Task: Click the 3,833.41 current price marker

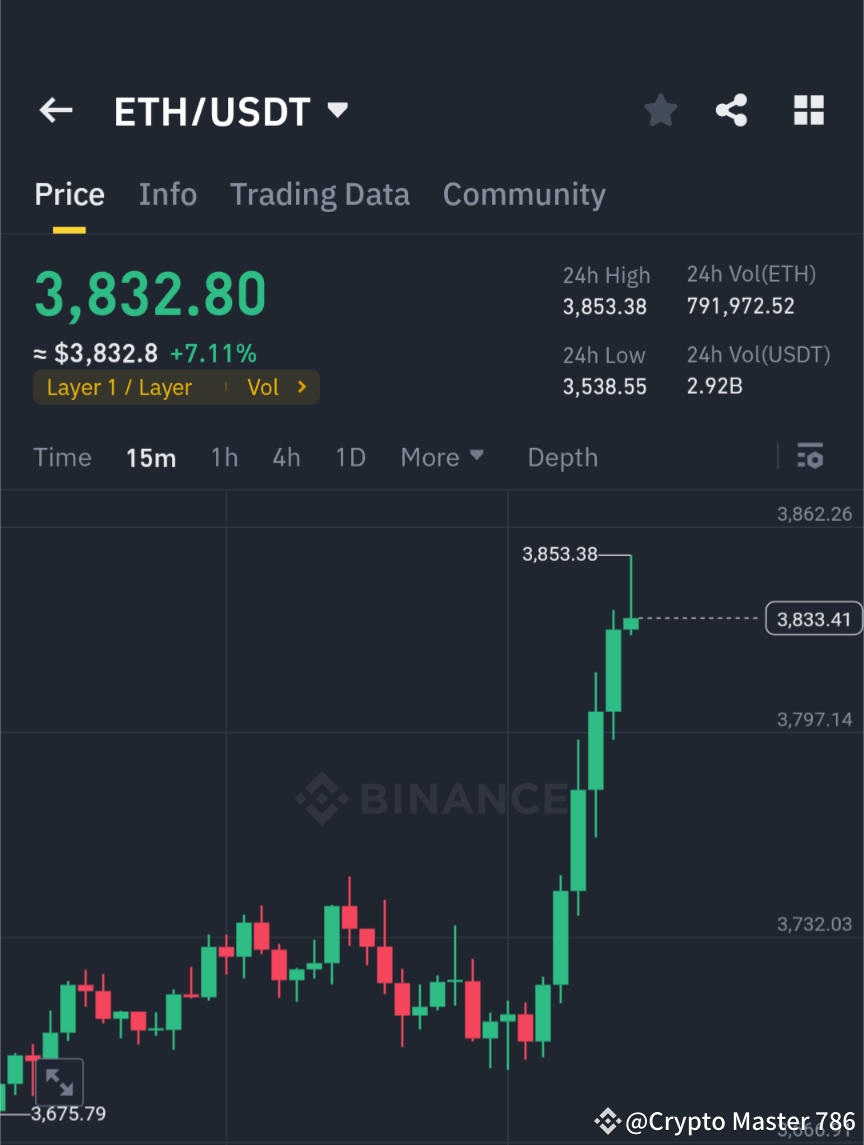Action: click(x=813, y=618)
